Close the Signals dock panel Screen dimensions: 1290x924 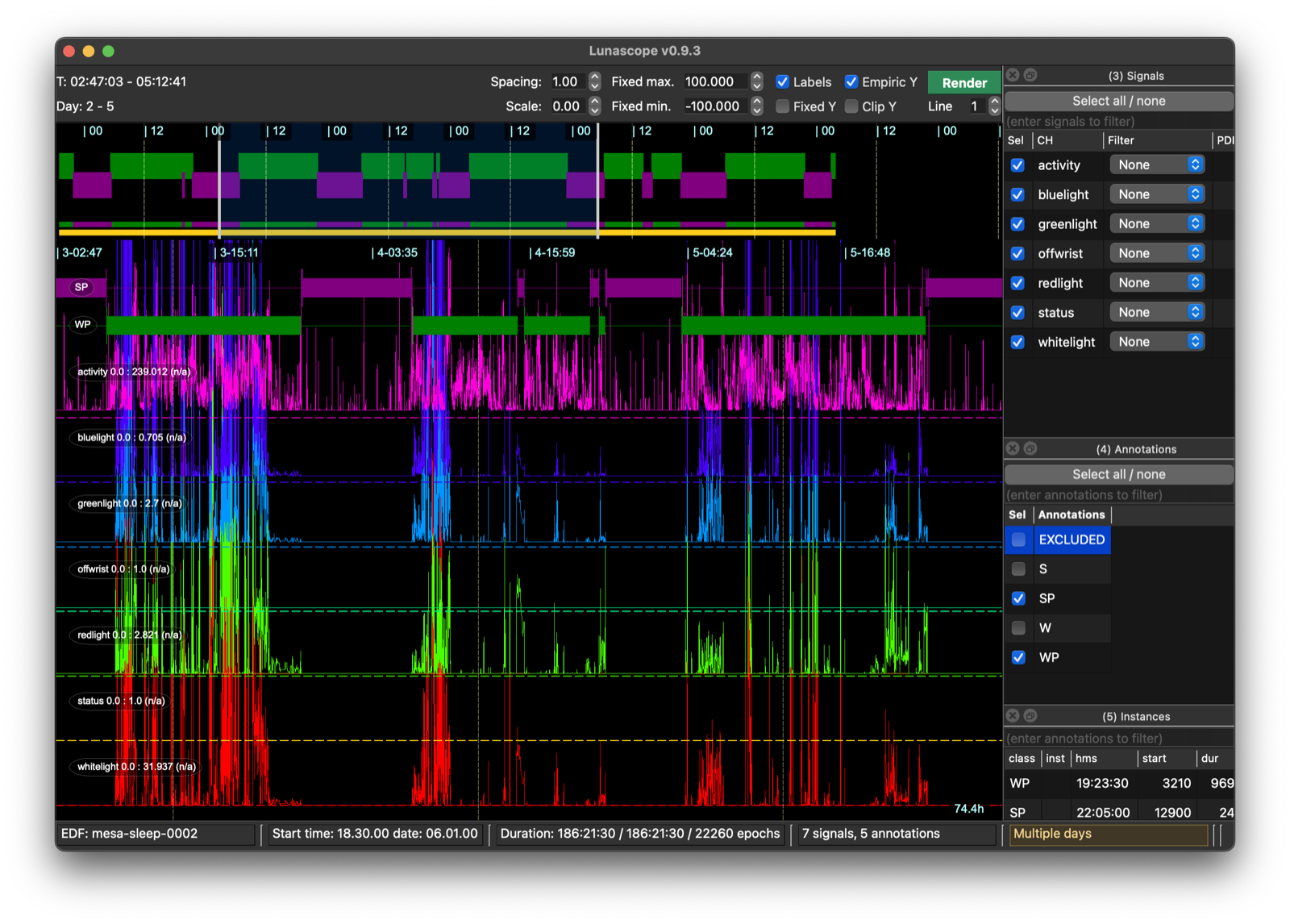(x=1013, y=75)
